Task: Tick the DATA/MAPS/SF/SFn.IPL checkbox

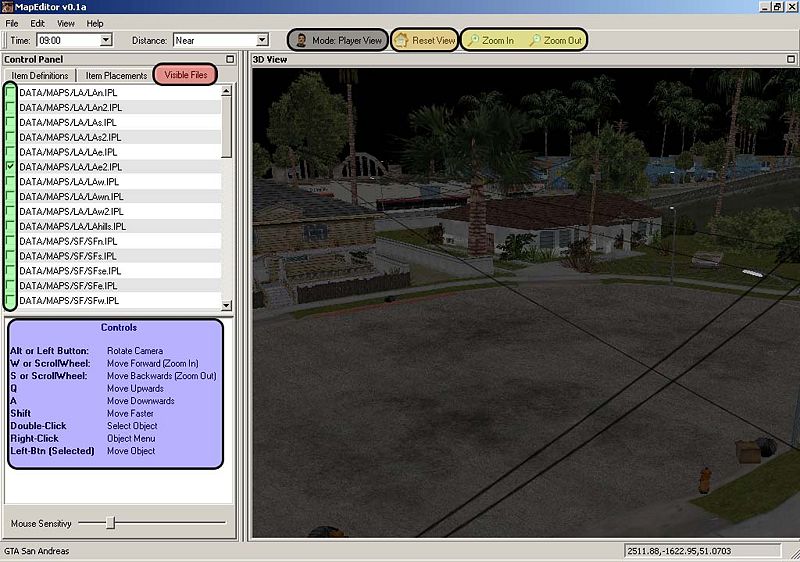Action: 11,241
